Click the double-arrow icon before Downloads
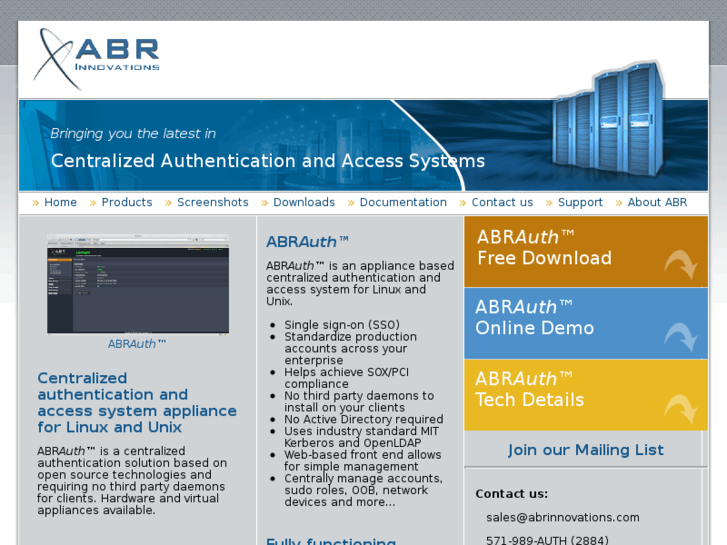Image resolution: width=727 pixels, height=545 pixels. [264, 203]
